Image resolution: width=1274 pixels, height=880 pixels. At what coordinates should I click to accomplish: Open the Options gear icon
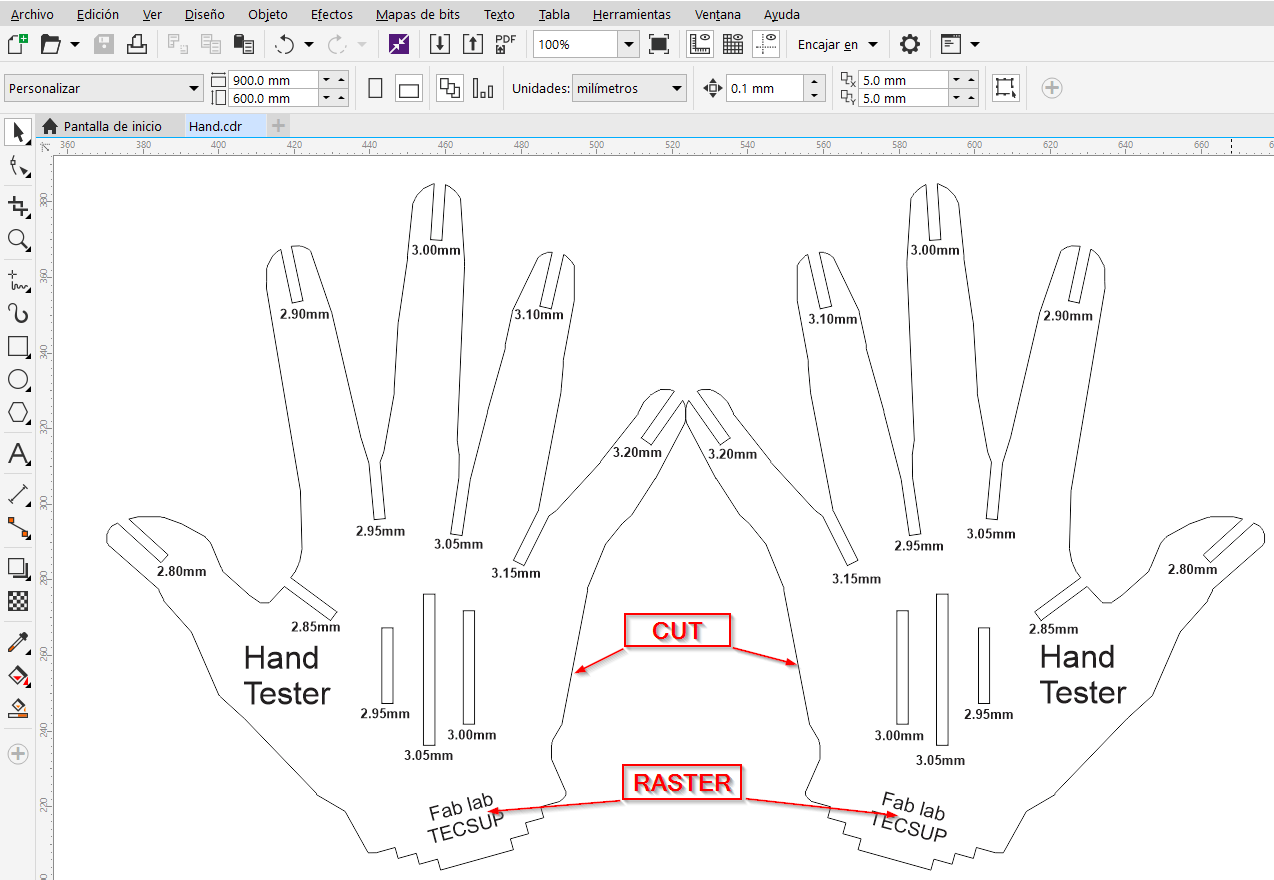pos(909,44)
